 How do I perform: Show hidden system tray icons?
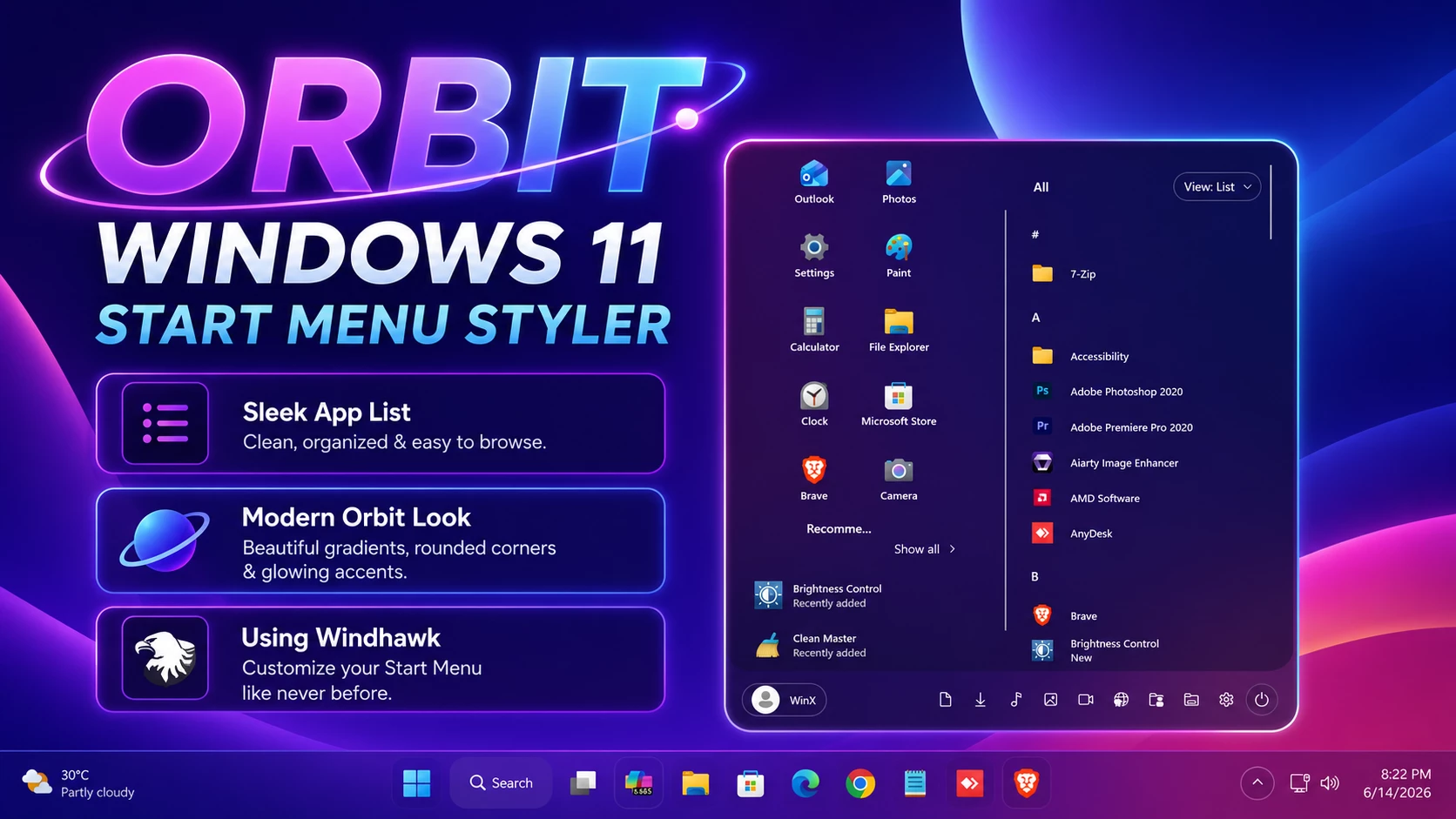(1257, 783)
